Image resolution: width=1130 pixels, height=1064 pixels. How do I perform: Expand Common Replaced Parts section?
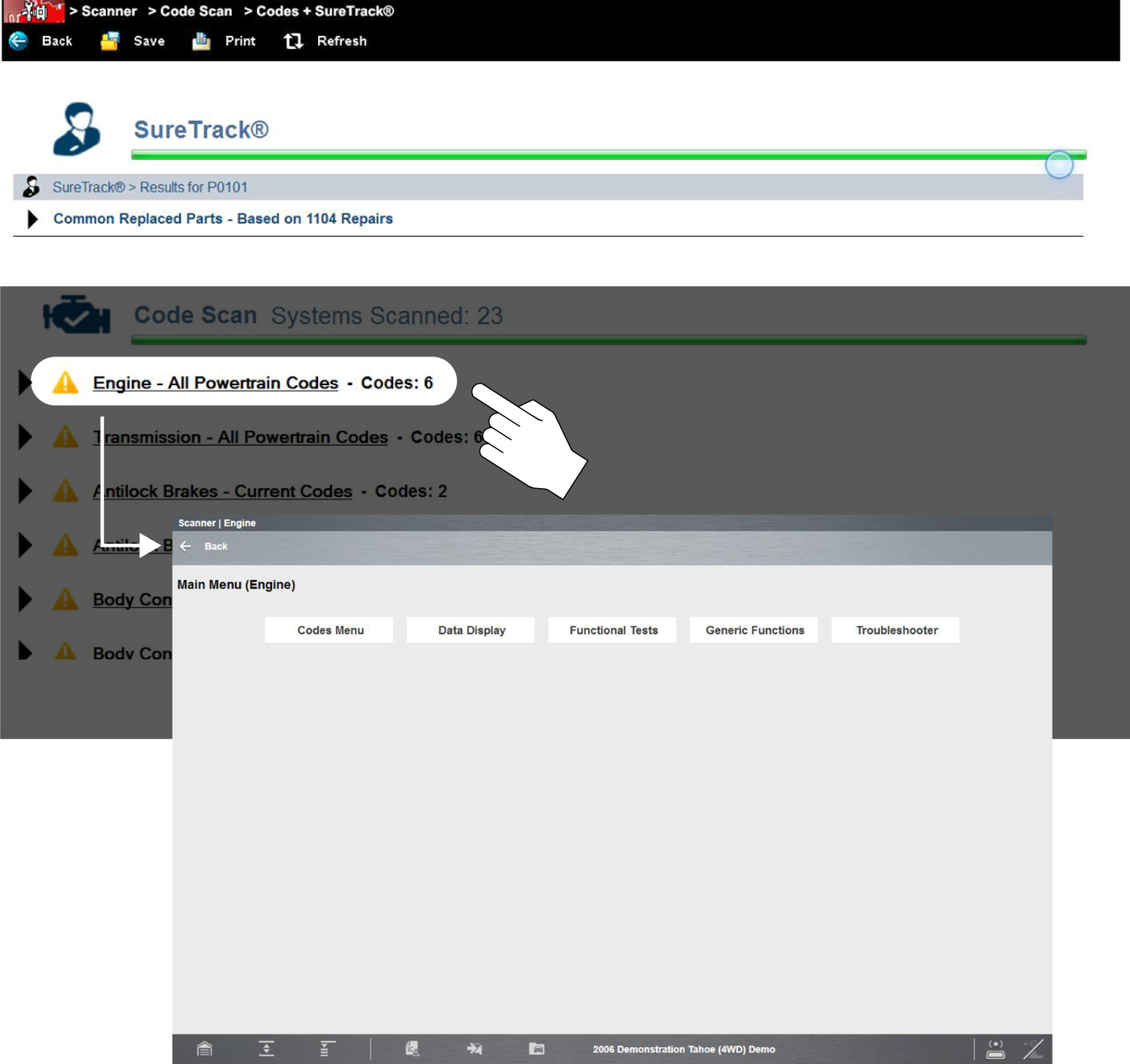point(32,219)
